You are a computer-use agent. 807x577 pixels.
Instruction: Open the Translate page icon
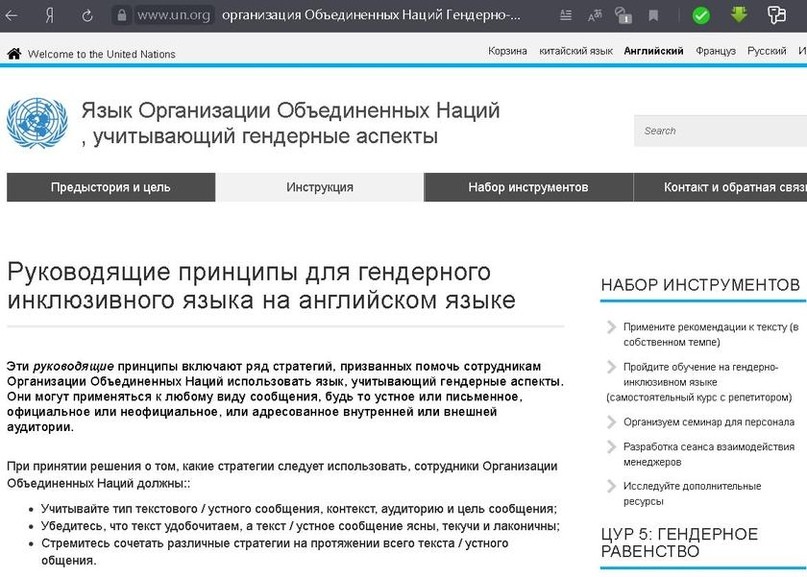point(596,15)
